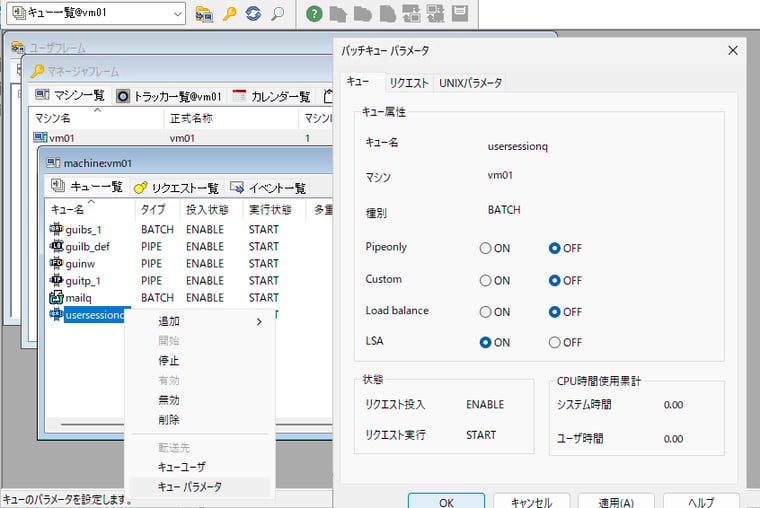760x508 pixels.
Task: Open the トラッカ一覧@vm01 tab
Action: pos(169,96)
